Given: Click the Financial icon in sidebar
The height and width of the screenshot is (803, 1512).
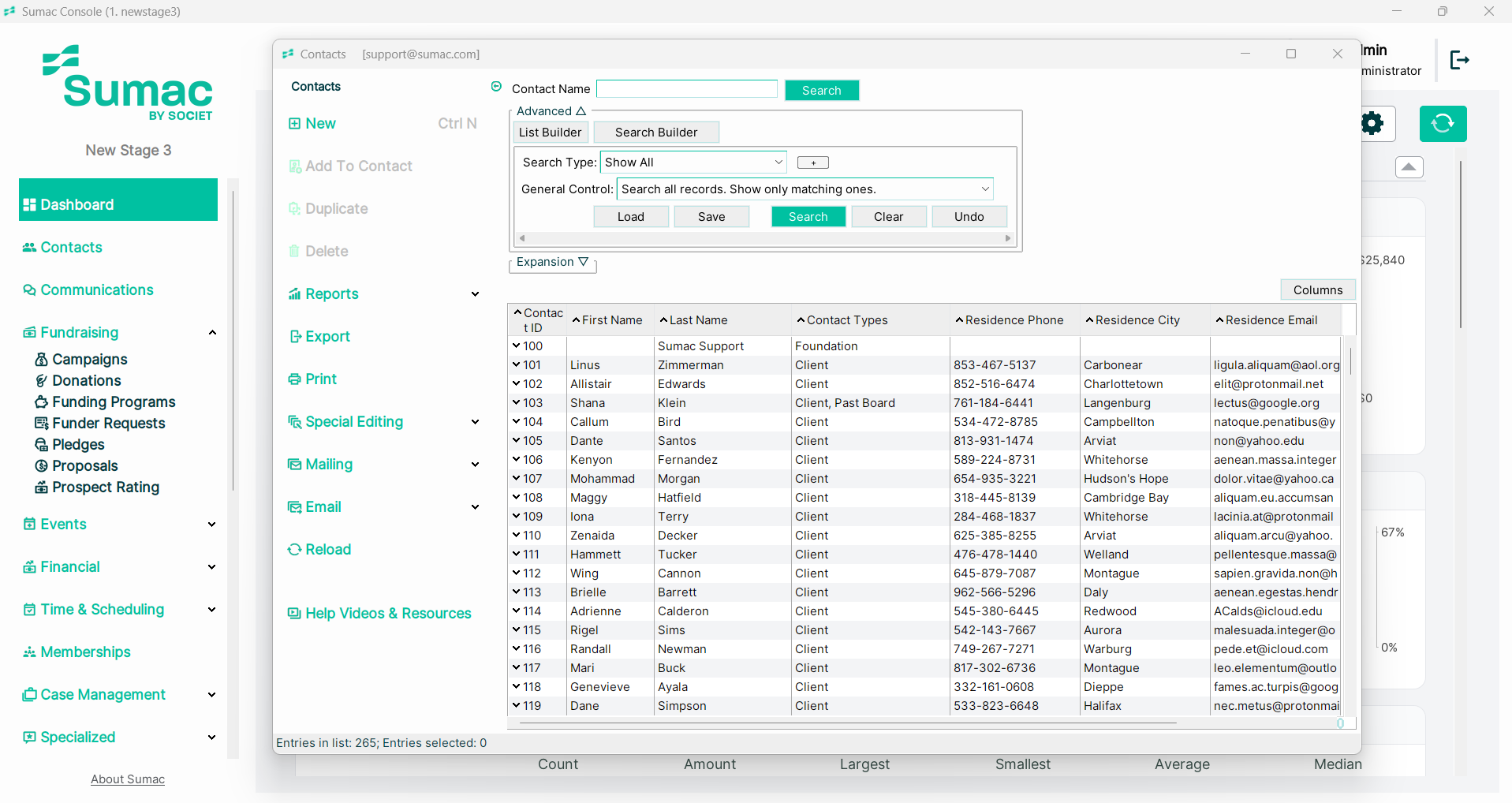Looking at the screenshot, I should [29, 567].
